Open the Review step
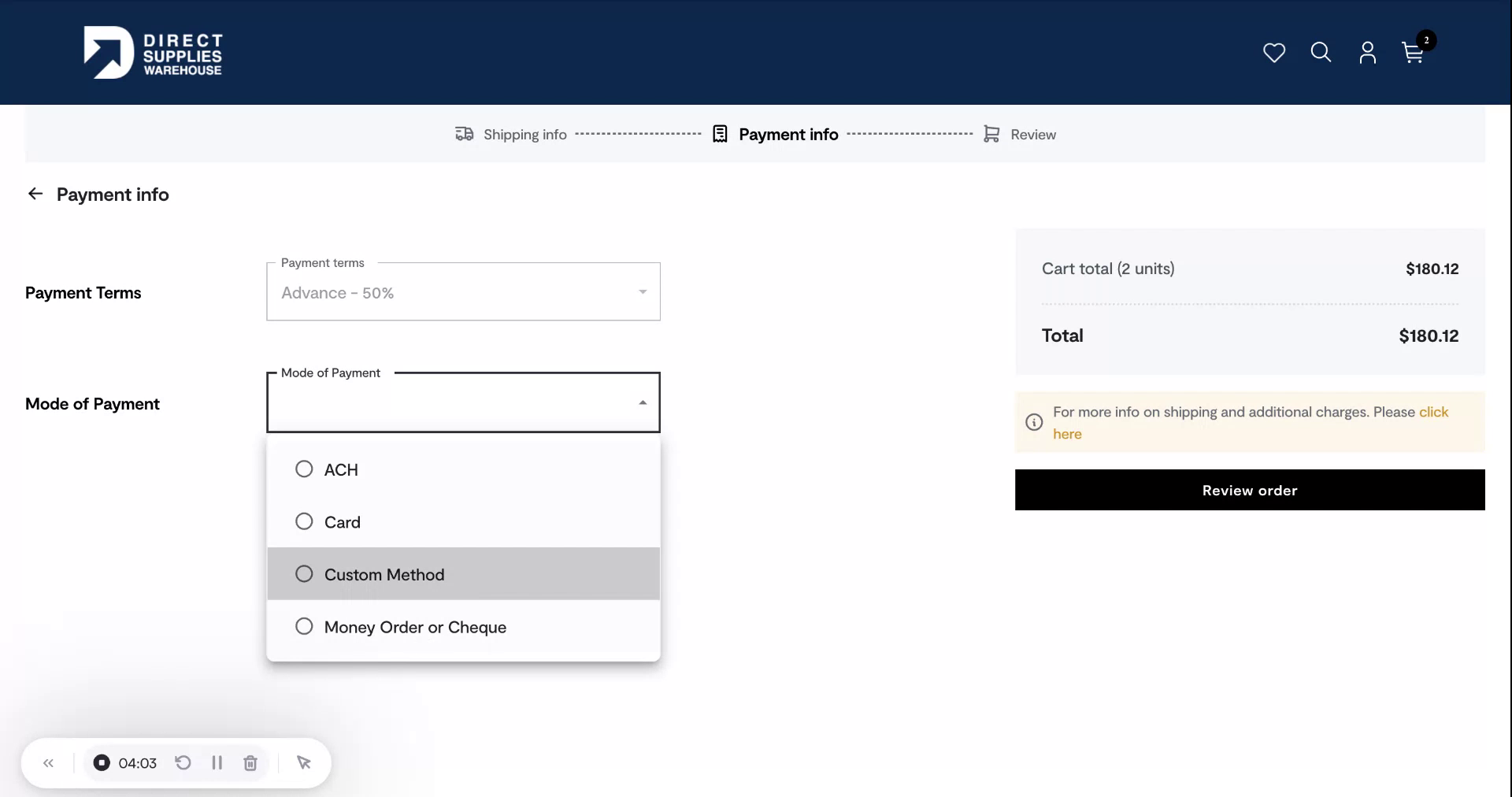1512x797 pixels. pos(1020,134)
